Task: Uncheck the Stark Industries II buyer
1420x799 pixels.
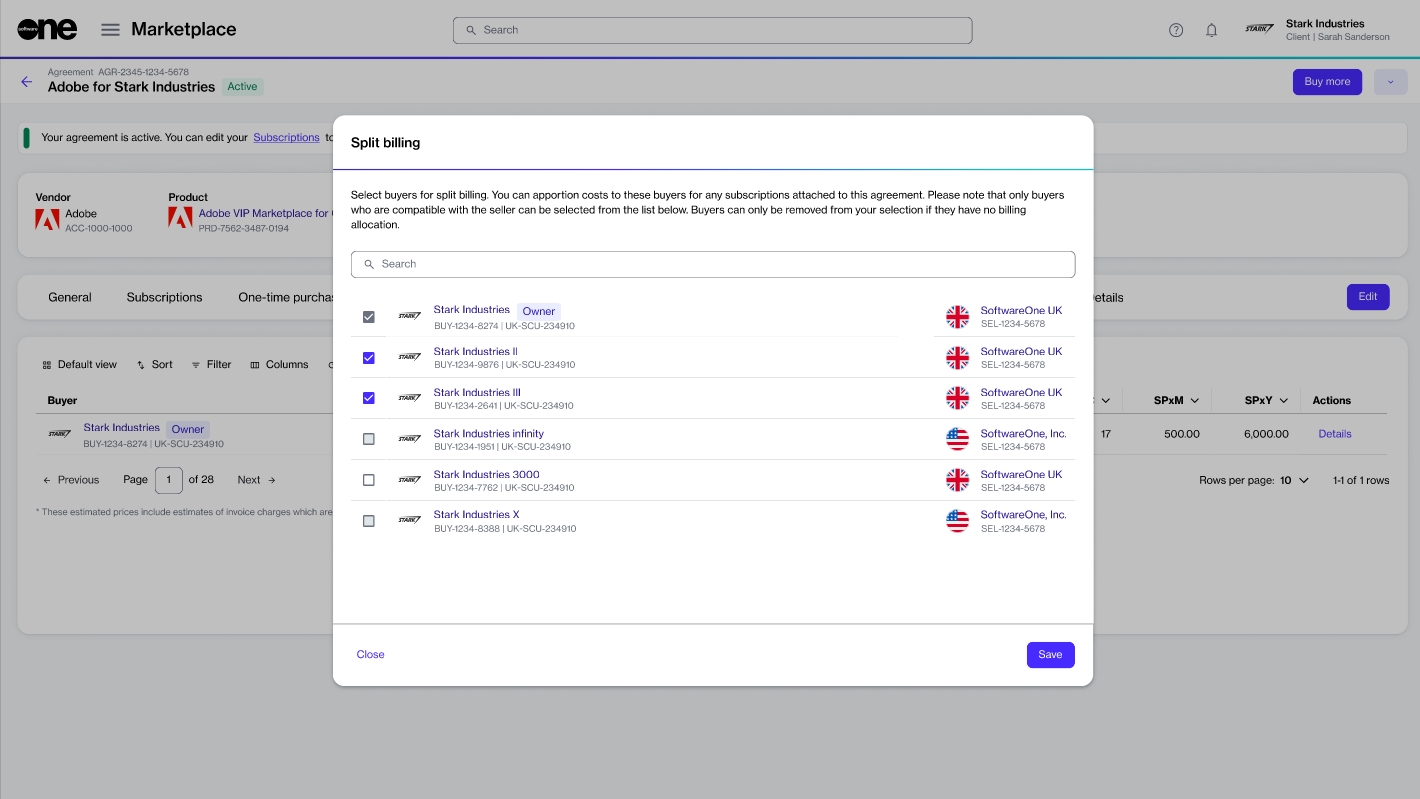Action: coord(369,358)
